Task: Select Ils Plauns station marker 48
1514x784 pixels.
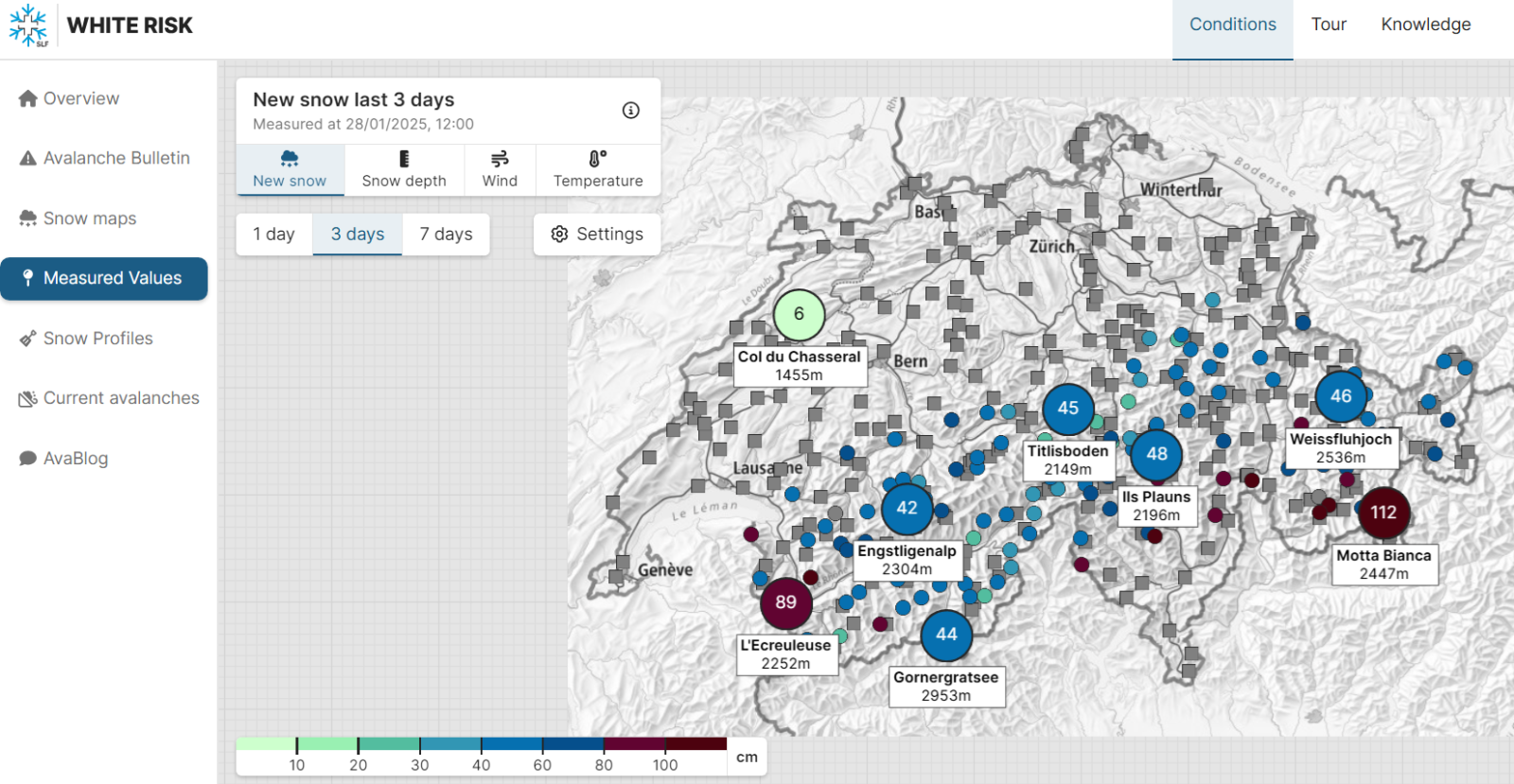Action: point(1156,454)
